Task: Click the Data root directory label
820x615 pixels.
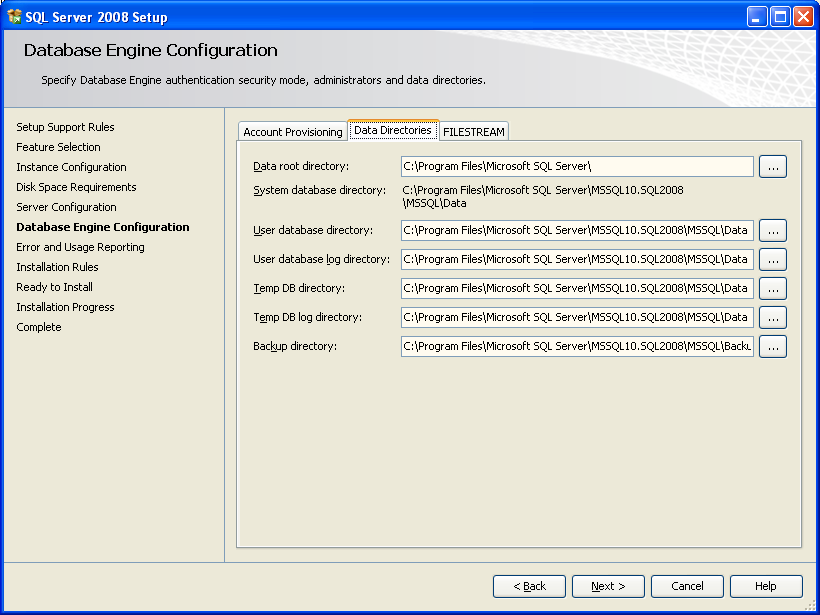Action: [301, 166]
